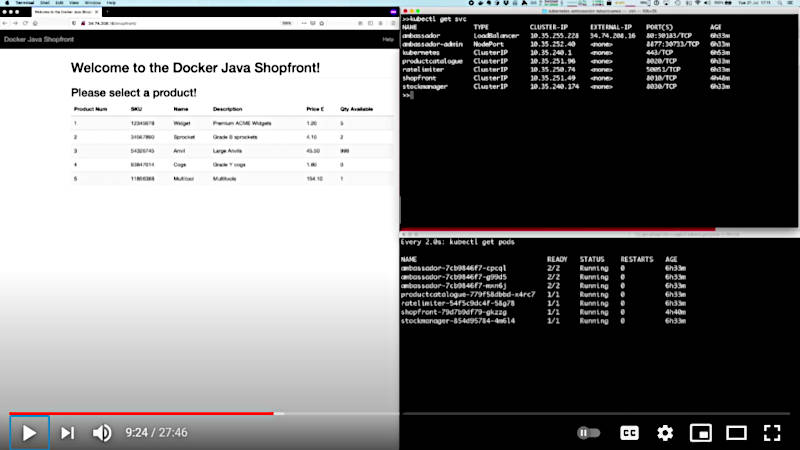Click the RESTARTS column header in pods list

(637, 260)
